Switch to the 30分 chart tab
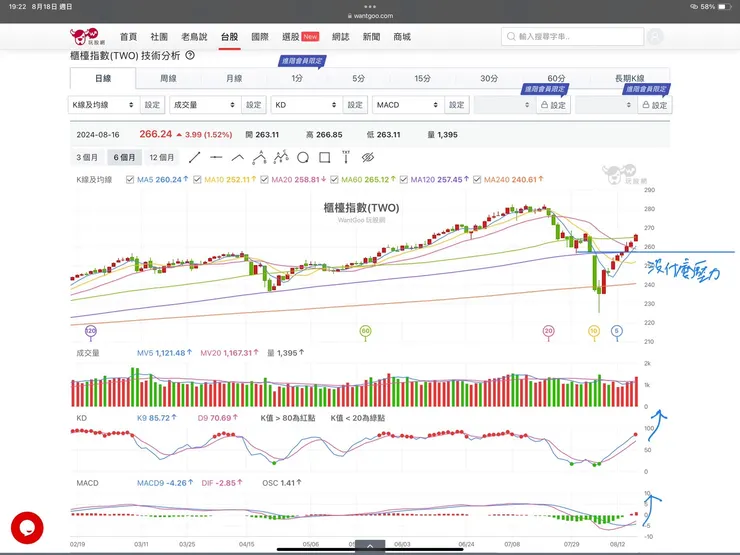Image resolution: width=740 pixels, height=555 pixels. pos(489,78)
